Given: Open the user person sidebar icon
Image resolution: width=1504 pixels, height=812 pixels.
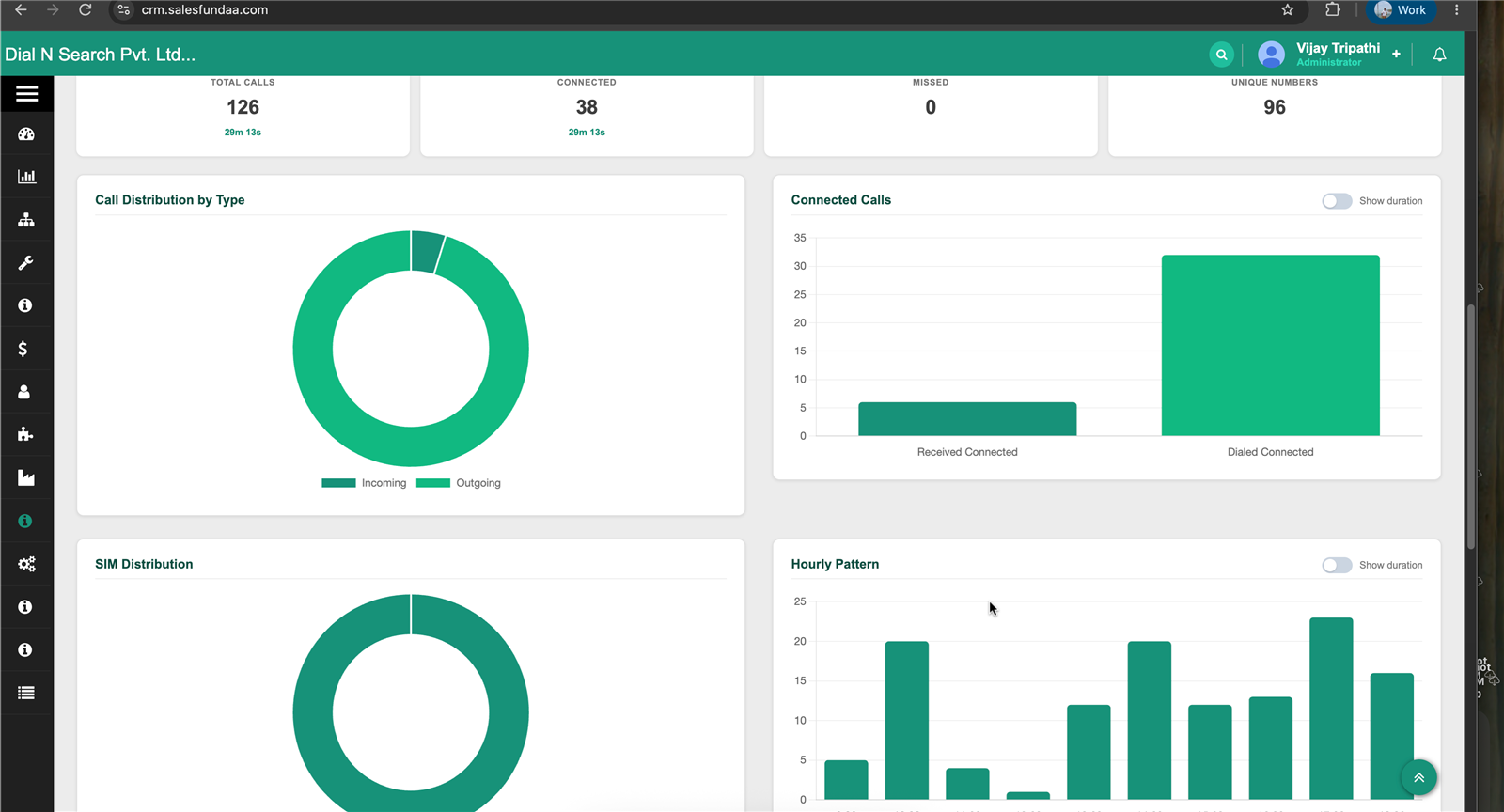Looking at the screenshot, I should tap(24, 392).
